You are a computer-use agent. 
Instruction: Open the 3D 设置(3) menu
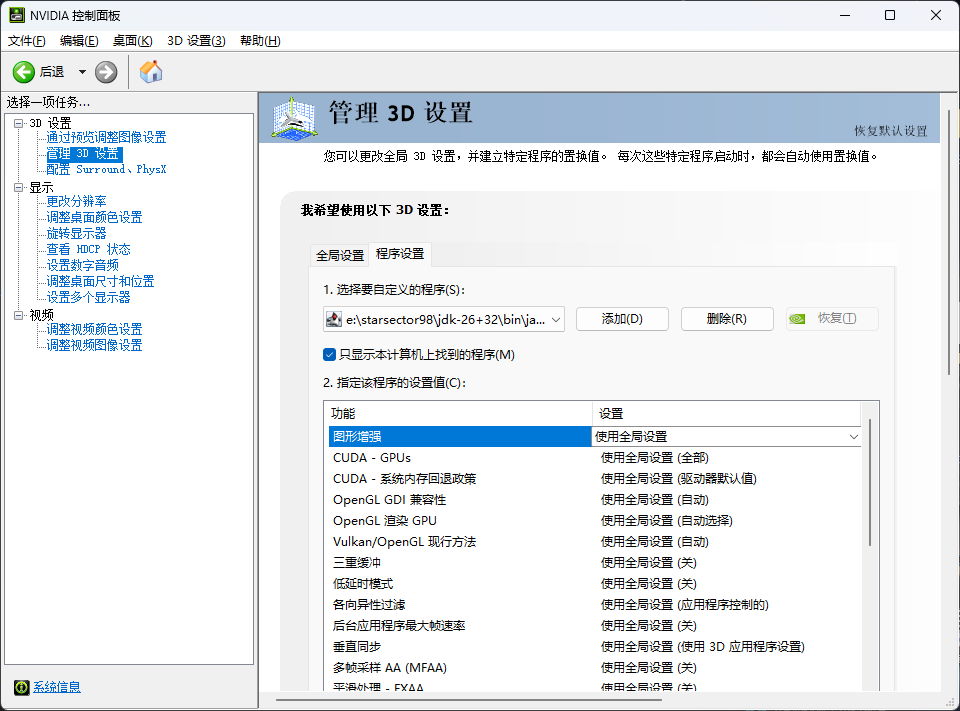pos(197,40)
